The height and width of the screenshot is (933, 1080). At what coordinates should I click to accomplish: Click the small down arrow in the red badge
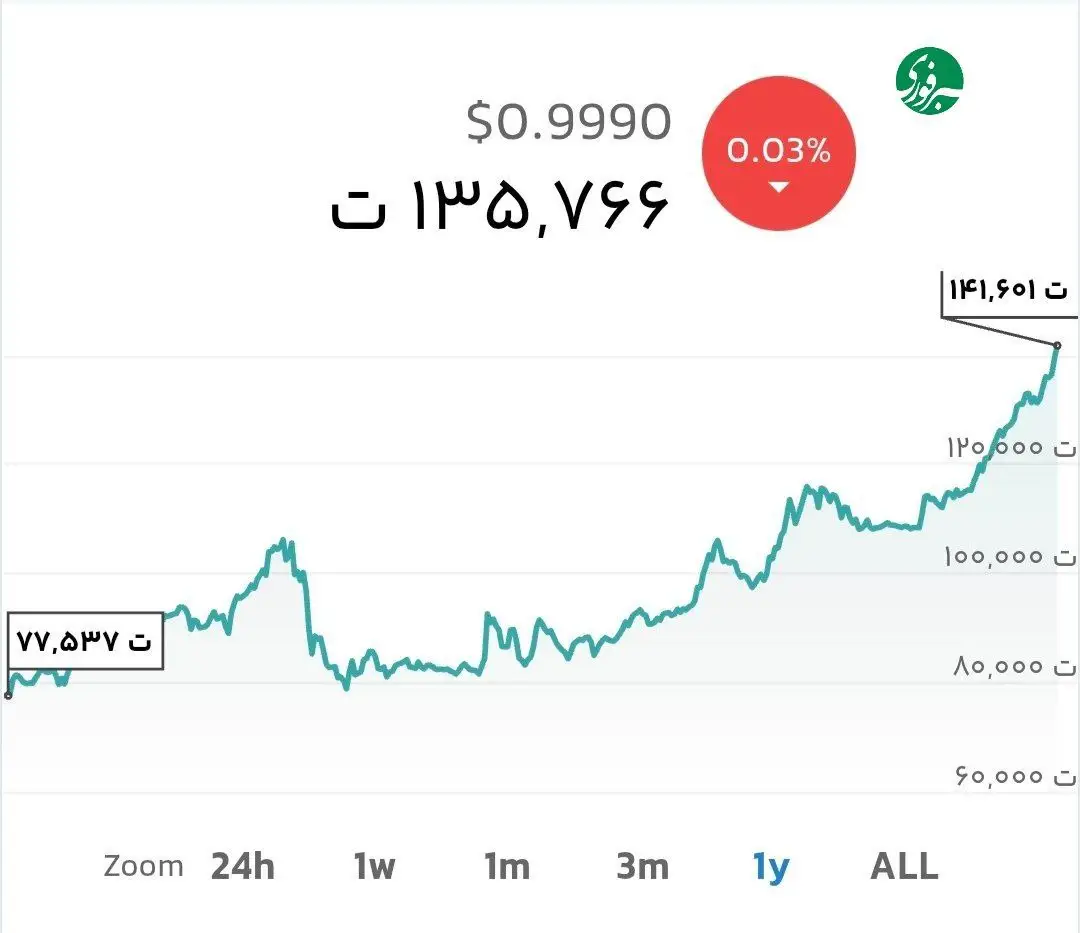point(779,187)
